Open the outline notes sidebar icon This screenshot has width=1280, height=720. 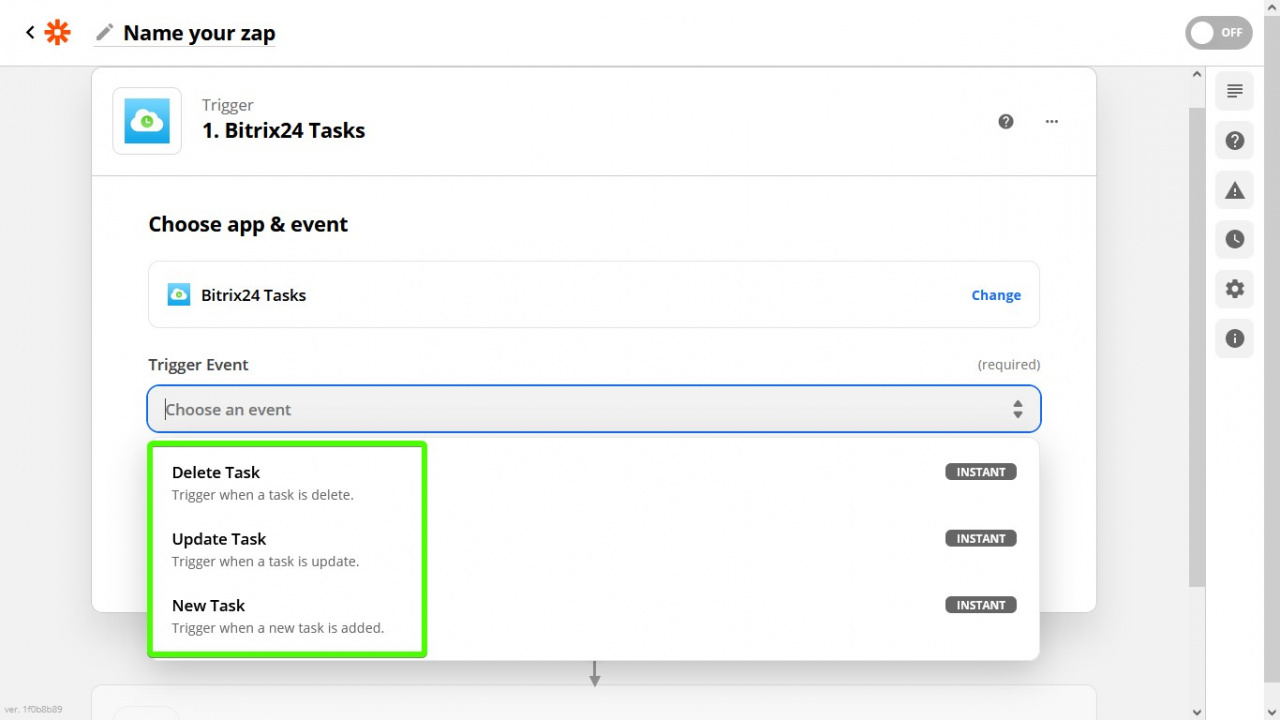[1235, 91]
